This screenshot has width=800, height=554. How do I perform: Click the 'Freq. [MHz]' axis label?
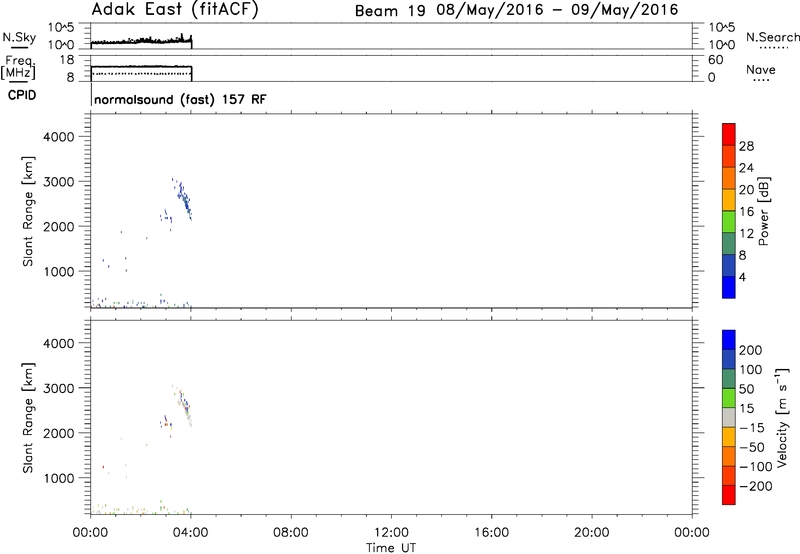pyautogui.click(x=19, y=67)
